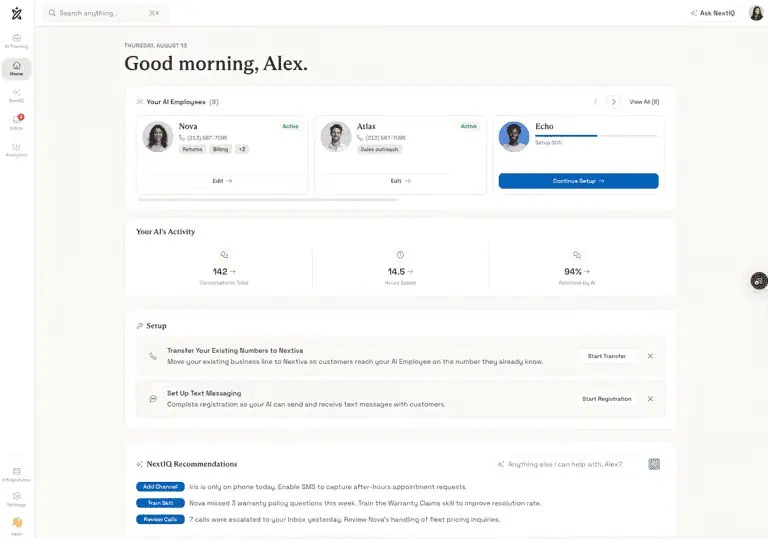
Task: Go to next AI employees page
Action: point(613,102)
